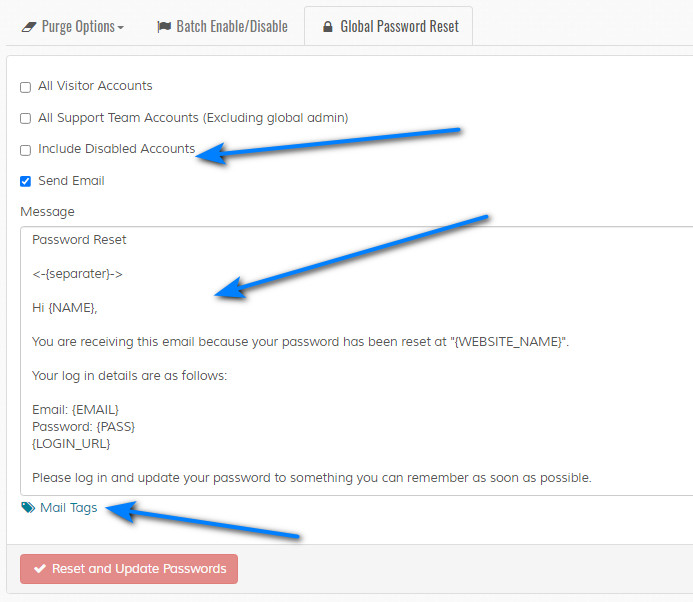Uncheck the Send Email checkbox
This screenshot has width=693, height=602.
[26, 181]
